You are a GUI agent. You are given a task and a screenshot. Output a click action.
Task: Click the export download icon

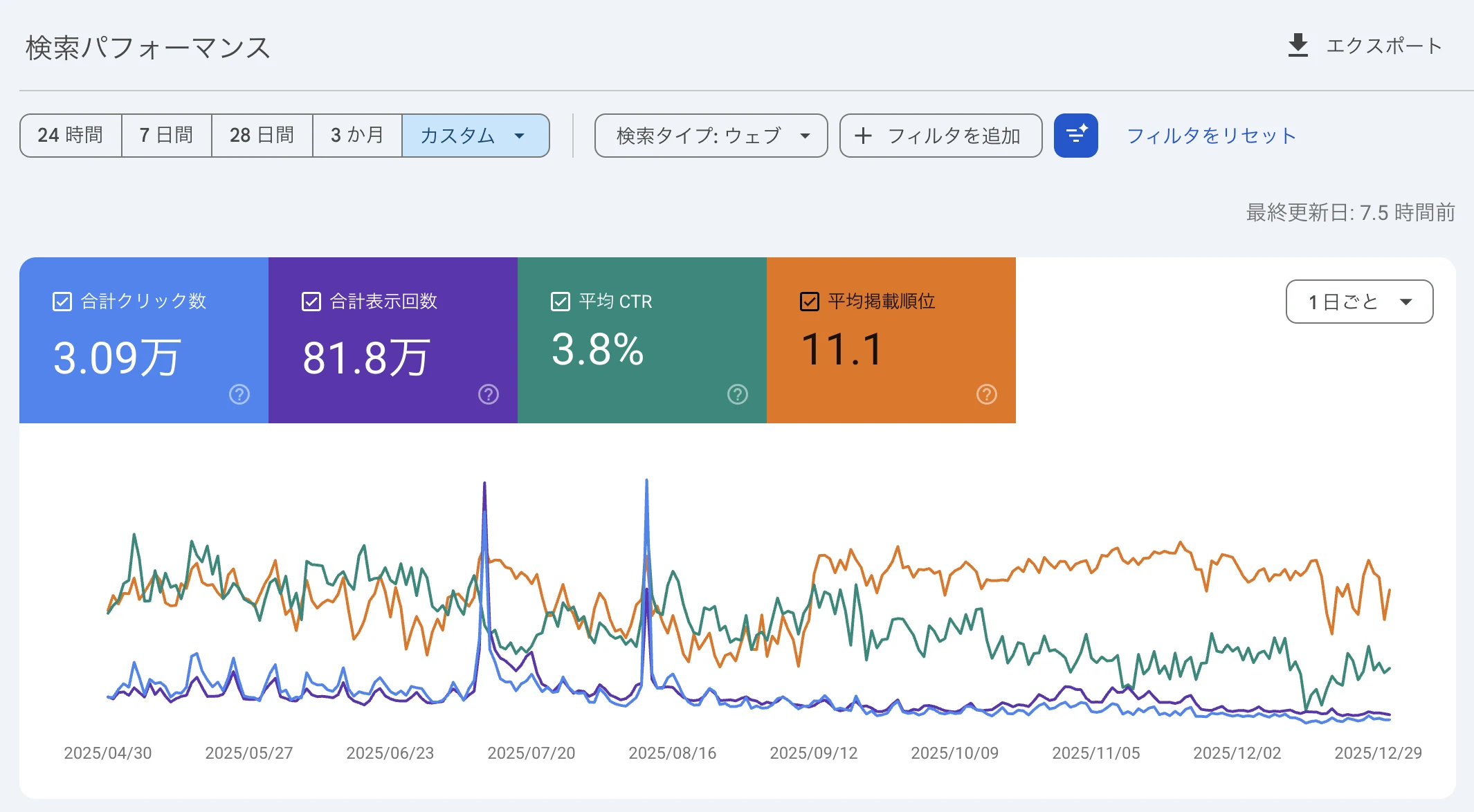coord(1298,46)
